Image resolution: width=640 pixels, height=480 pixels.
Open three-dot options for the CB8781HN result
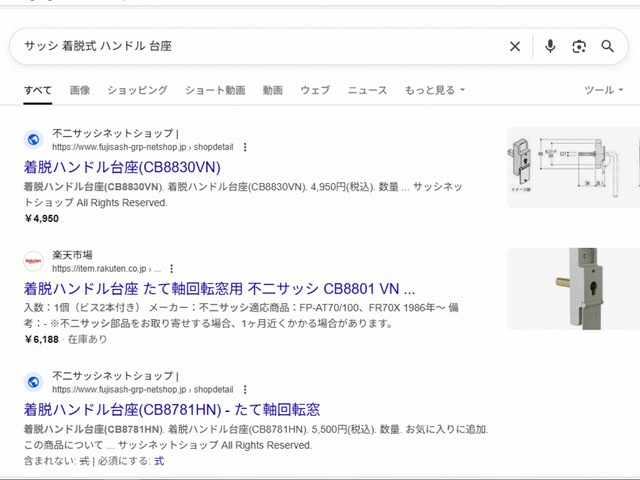(x=245, y=389)
